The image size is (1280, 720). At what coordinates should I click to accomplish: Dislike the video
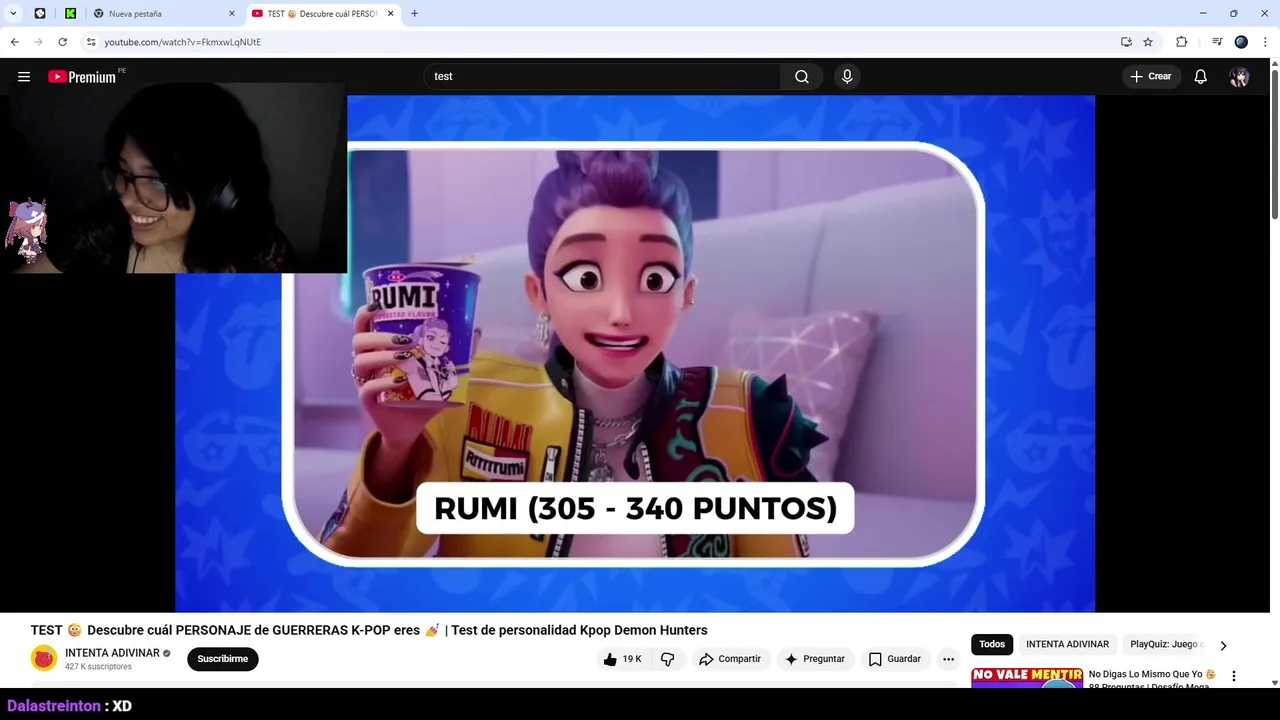[668, 659]
